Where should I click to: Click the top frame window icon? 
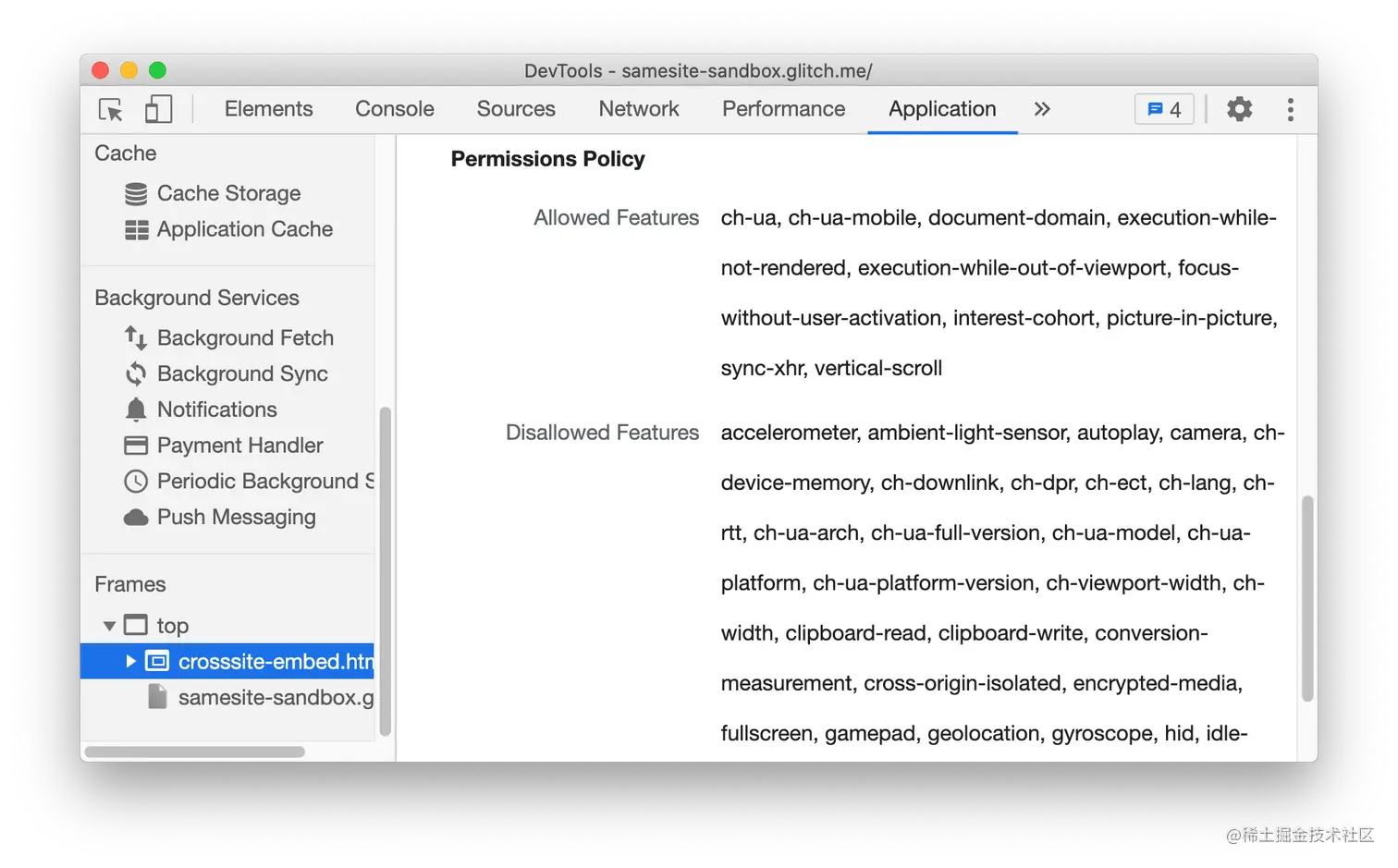click(x=136, y=626)
